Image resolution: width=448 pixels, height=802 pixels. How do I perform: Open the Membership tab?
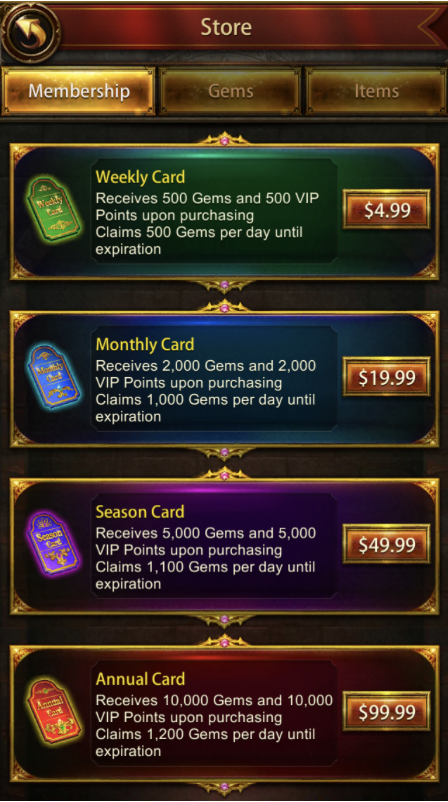(78, 91)
